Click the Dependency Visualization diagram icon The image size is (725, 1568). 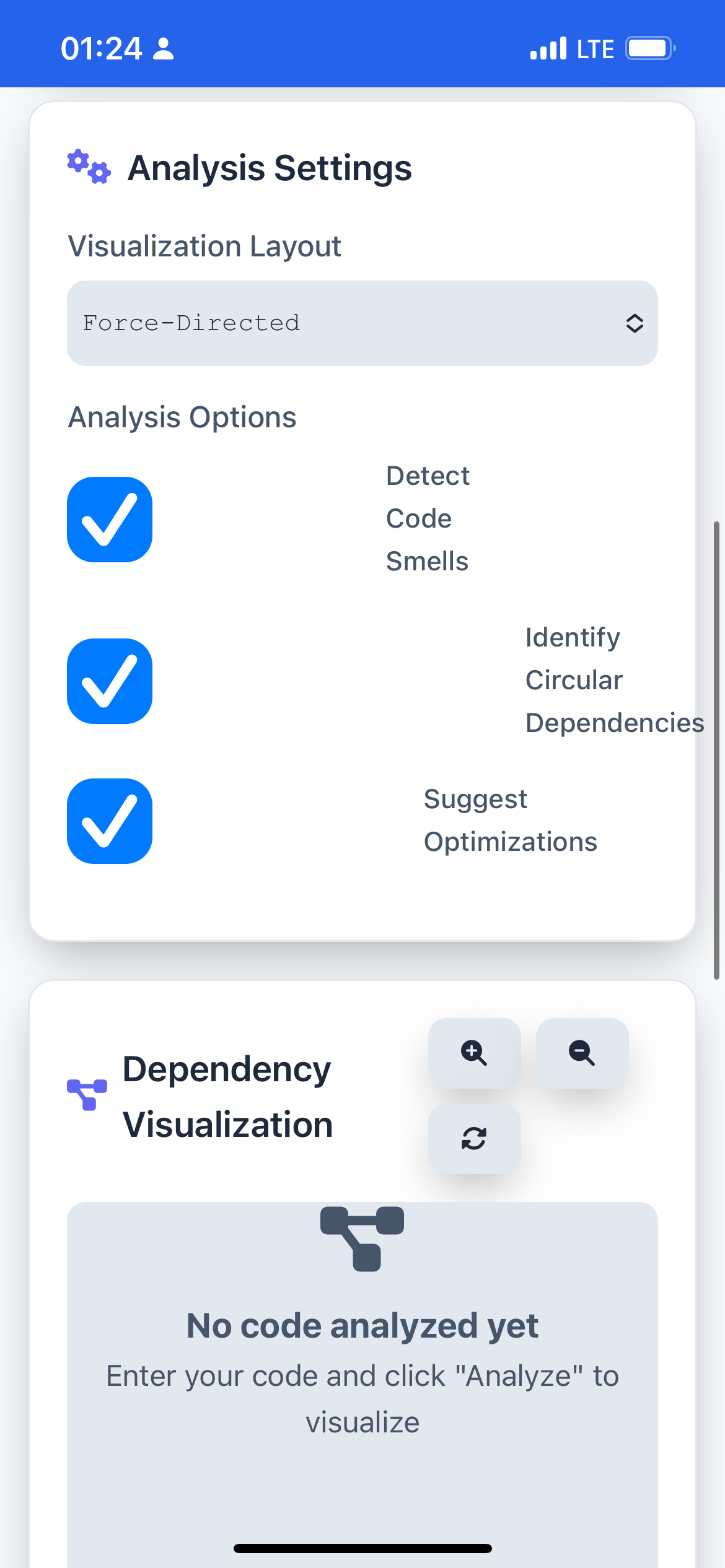[87, 1095]
